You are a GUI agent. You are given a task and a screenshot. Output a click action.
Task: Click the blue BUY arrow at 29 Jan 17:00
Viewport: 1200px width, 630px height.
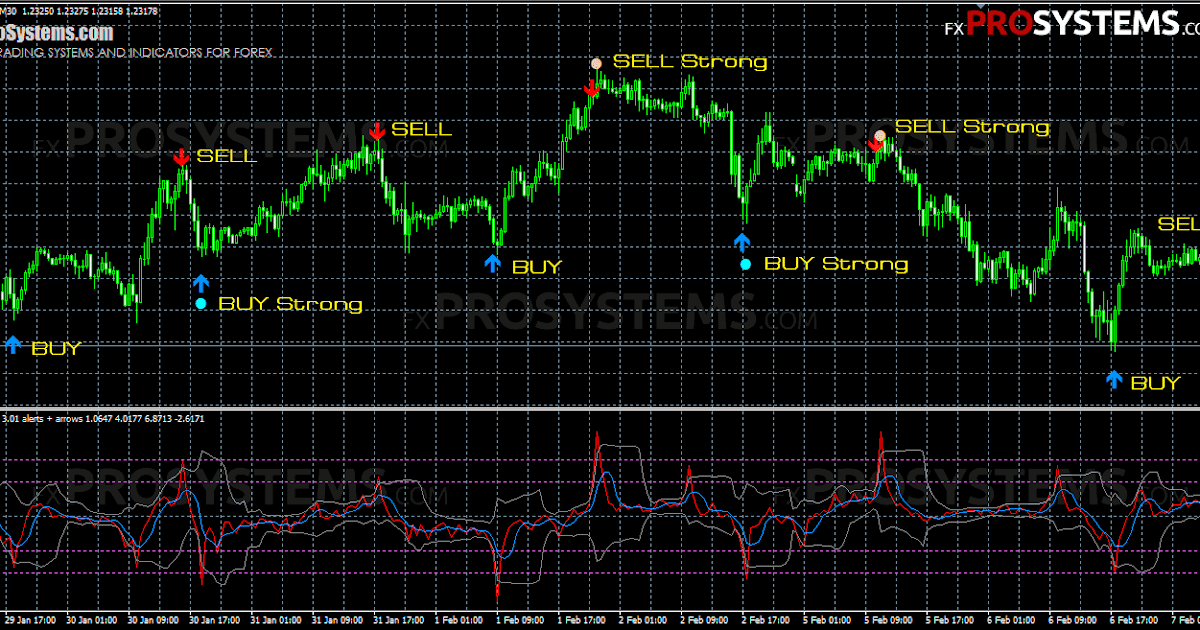13,345
